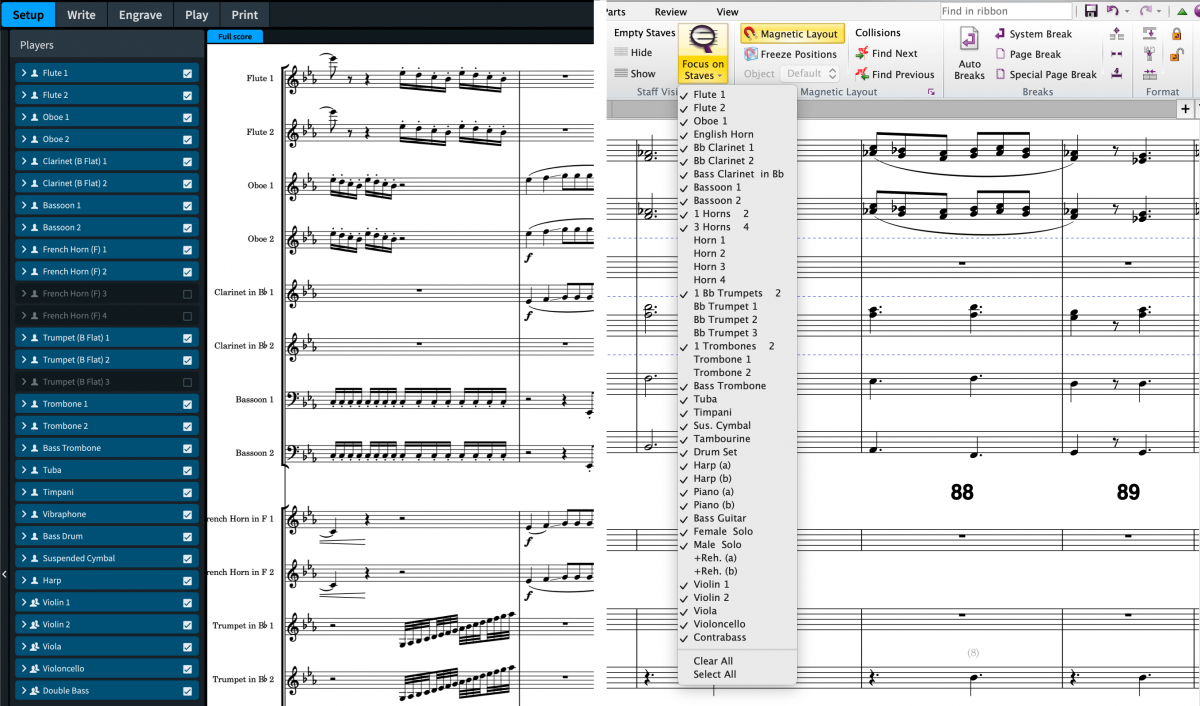
Task: Enable the French Horn (F) 3 checkbox
Action: [187, 294]
